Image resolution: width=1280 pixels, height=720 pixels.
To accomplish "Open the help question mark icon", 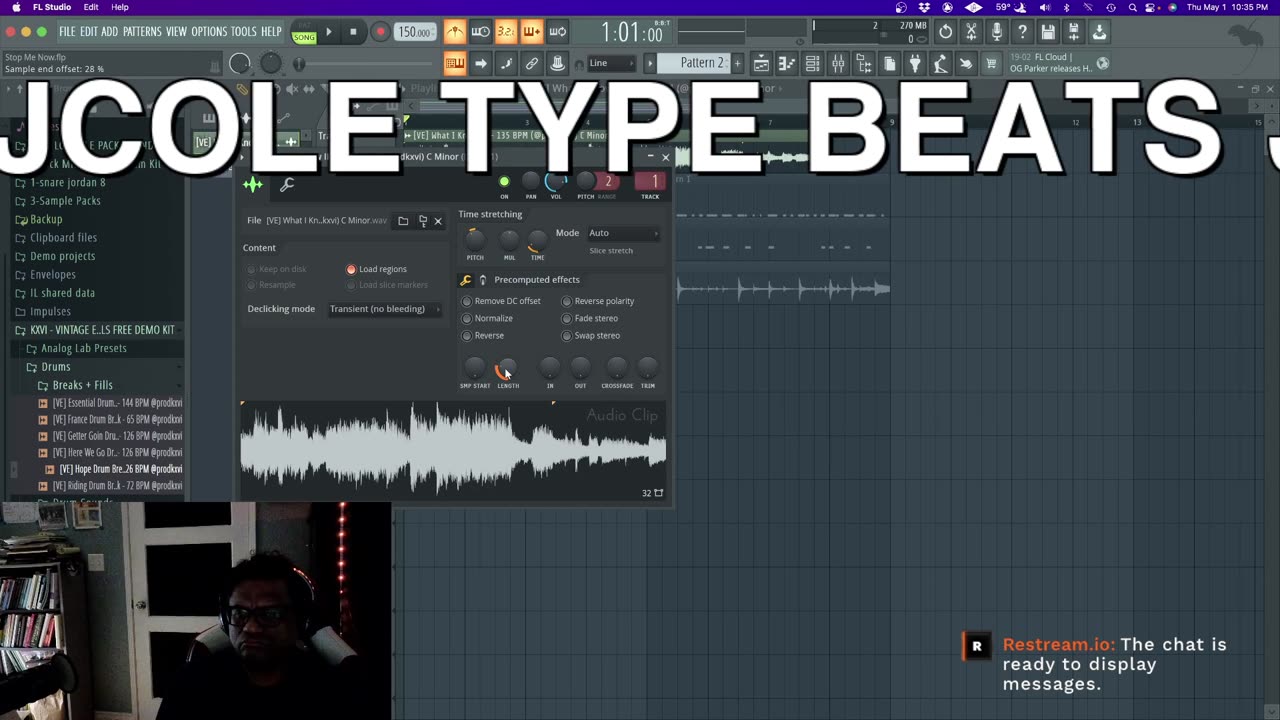I will [x=1022, y=32].
